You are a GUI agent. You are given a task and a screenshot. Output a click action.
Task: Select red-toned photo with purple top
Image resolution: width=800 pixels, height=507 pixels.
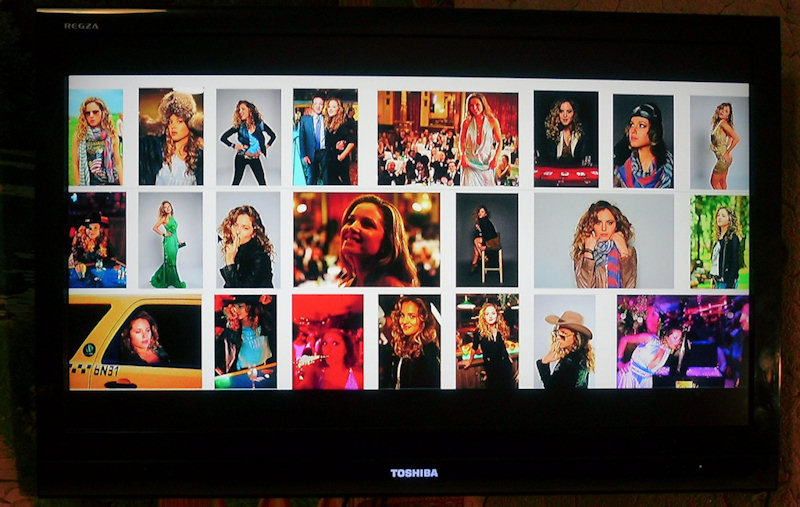[328, 342]
